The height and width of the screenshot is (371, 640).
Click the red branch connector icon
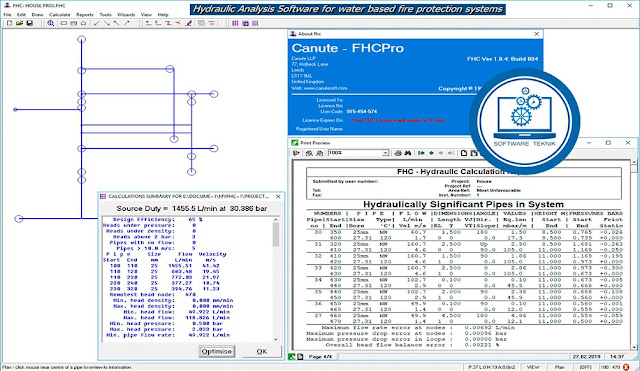(178, 23)
